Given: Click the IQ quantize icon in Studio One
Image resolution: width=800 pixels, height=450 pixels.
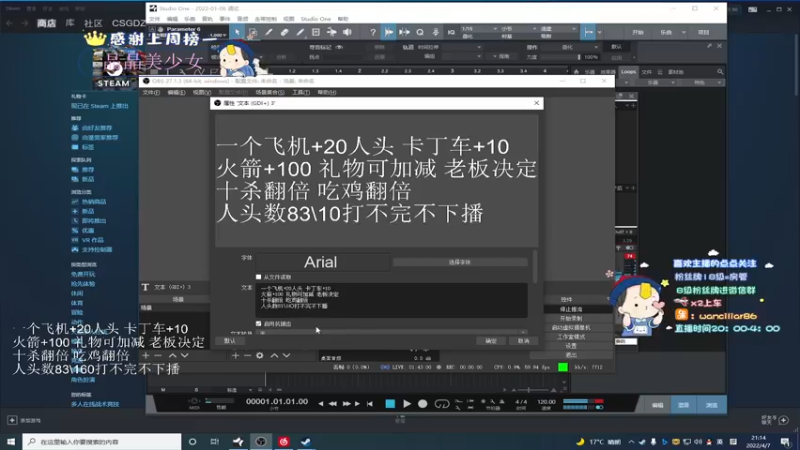Looking at the screenshot, I should [451, 32].
